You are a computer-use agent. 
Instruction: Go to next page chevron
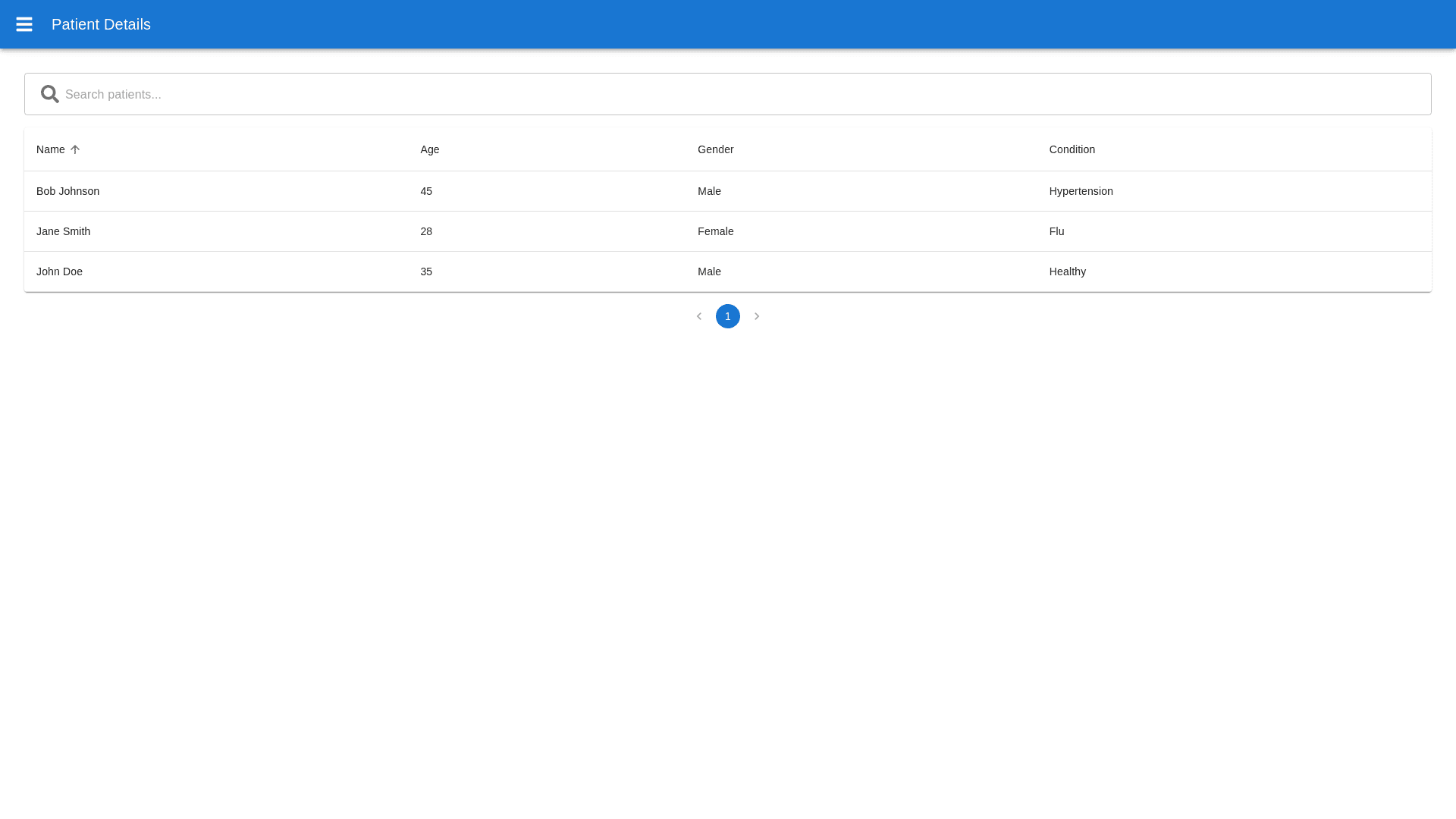pyautogui.click(x=757, y=316)
